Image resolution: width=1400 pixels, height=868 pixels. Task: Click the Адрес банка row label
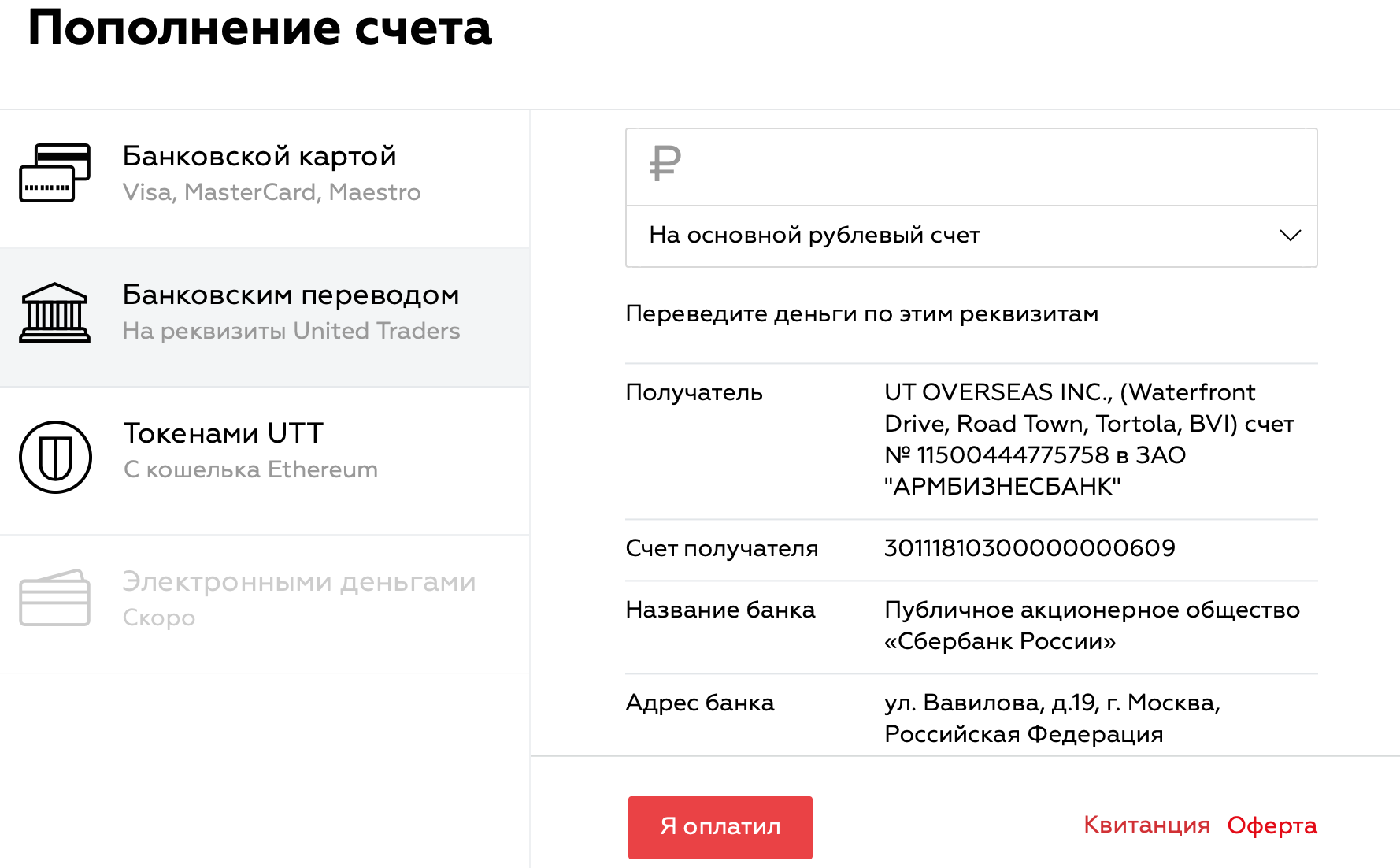[x=700, y=703]
